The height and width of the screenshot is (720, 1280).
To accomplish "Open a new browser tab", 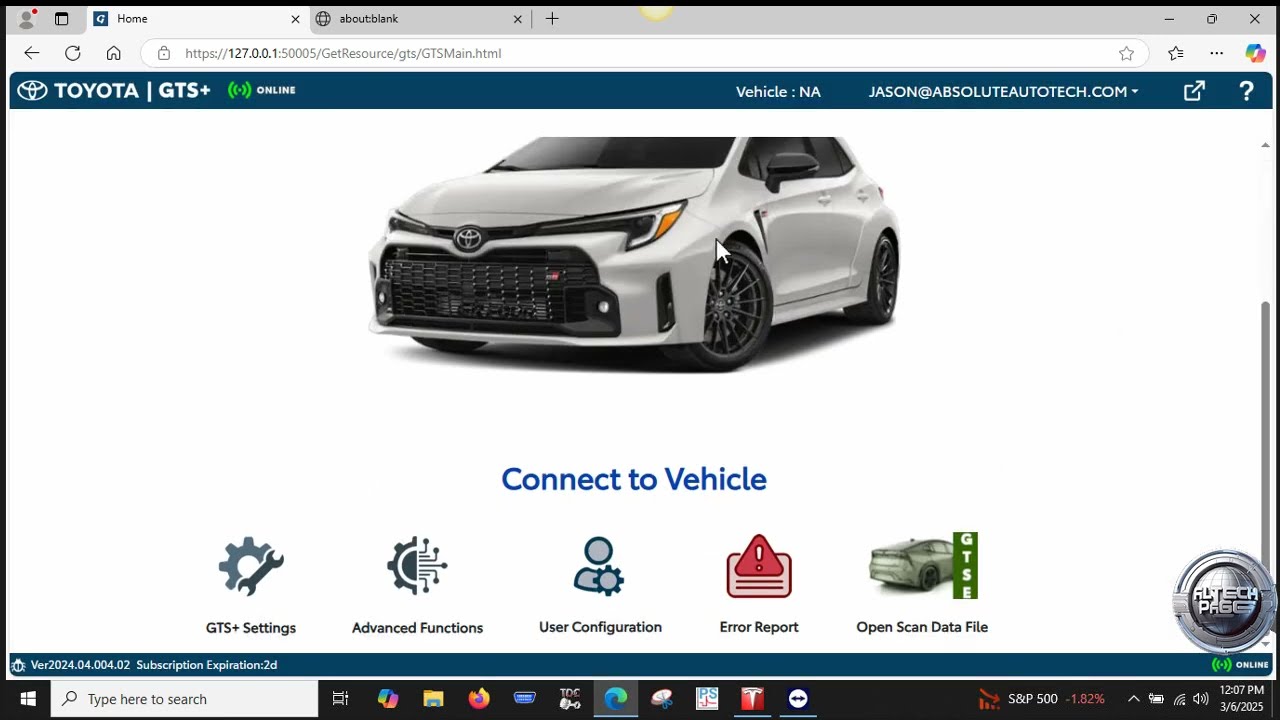I will pos(552,19).
